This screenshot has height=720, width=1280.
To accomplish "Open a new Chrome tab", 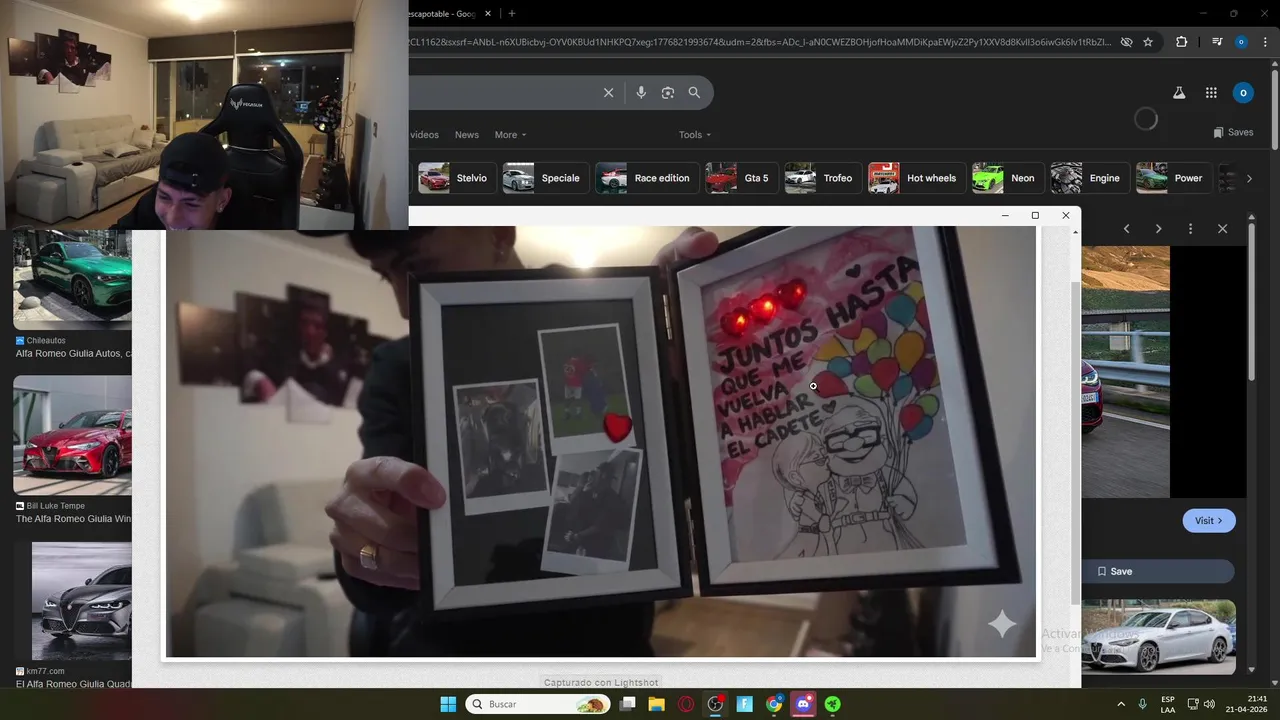I will [x=512, y=13].
